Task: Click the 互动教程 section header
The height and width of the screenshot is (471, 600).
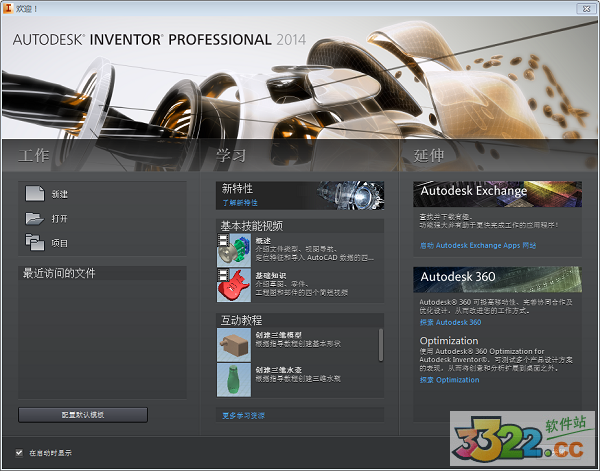Action: pos(300,320)
